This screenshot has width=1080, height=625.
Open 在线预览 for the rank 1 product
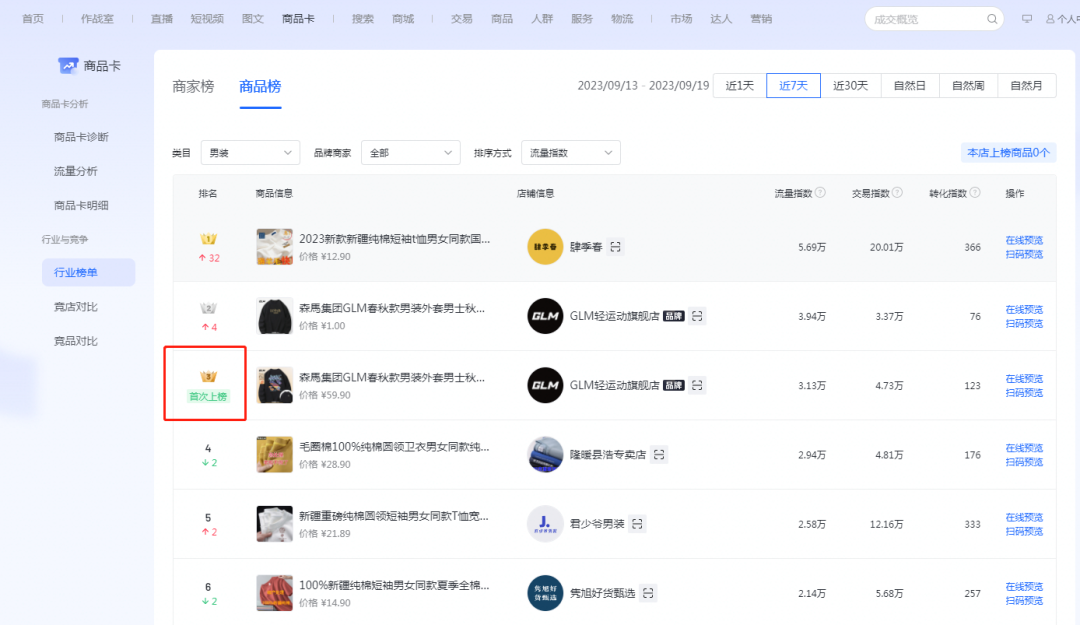coord(1023,238)
